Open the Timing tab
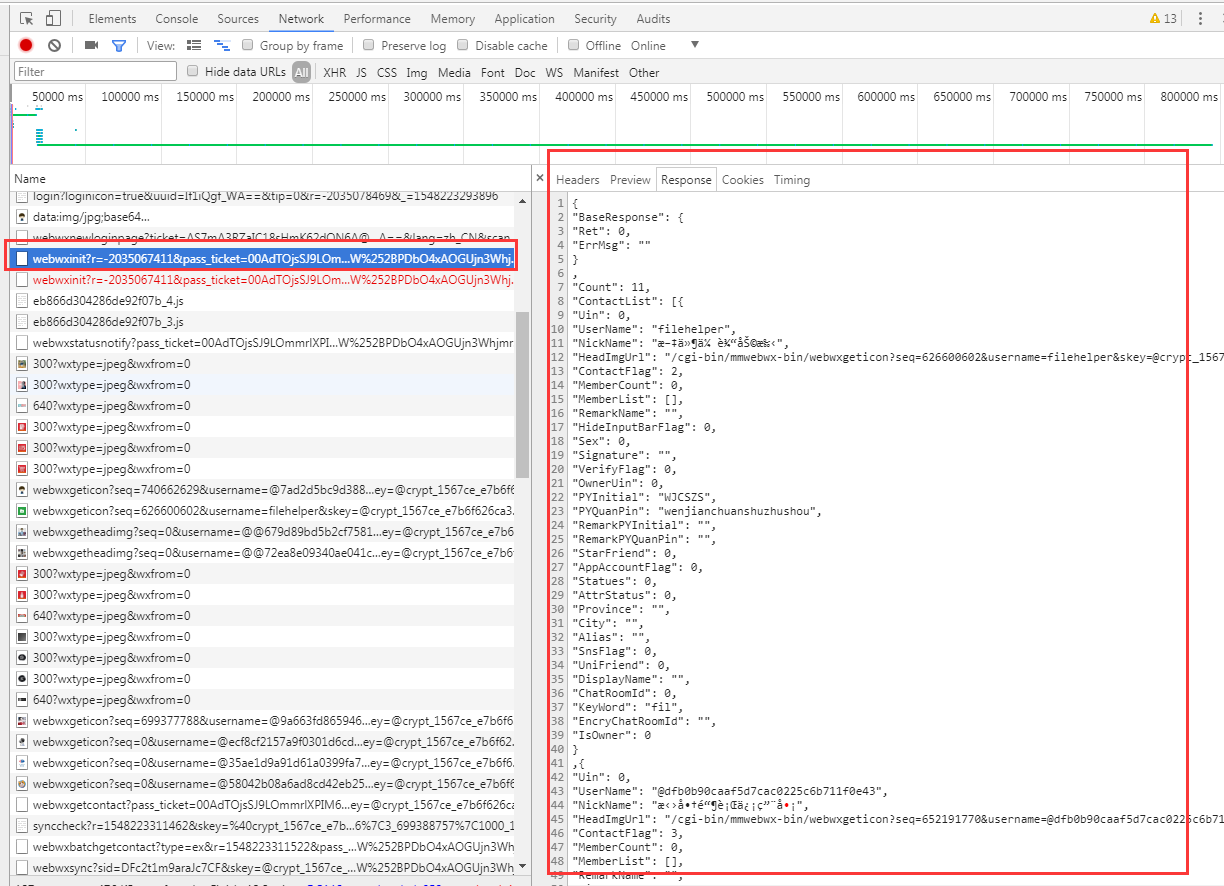Screen dimensions: 1224x886 tap(791, 180)
